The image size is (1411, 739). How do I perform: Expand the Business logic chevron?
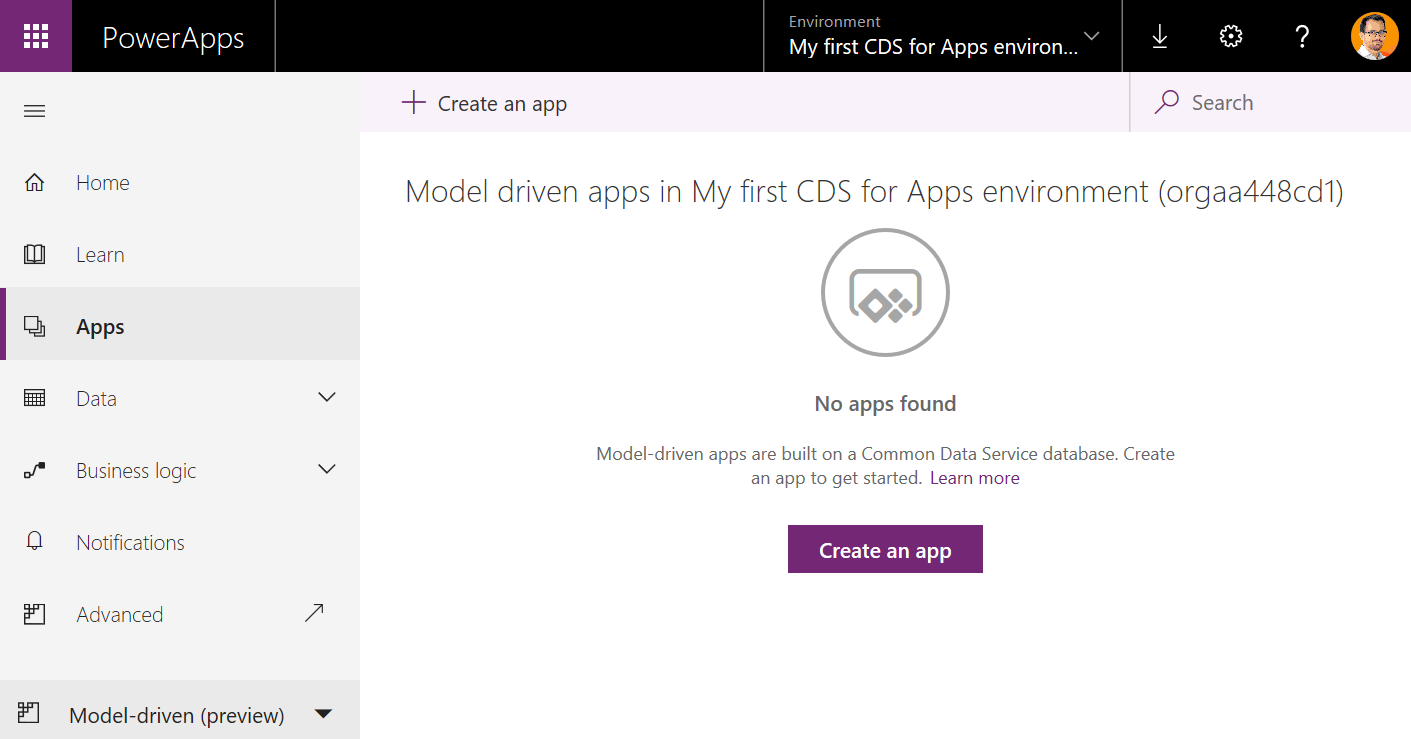point(327,469)
